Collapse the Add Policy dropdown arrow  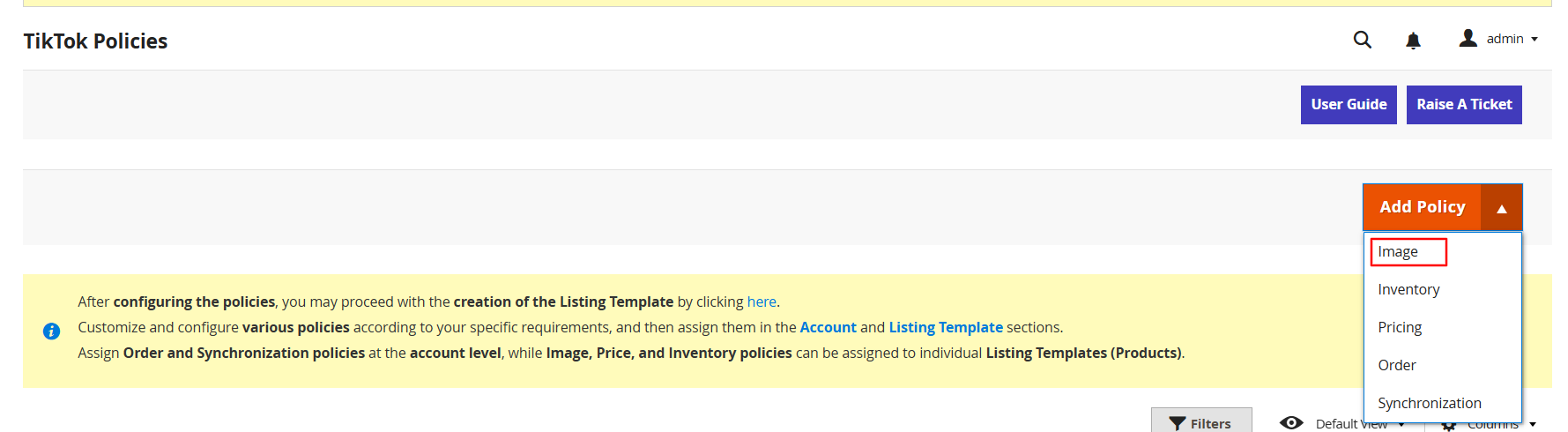tap(1501, 208)
